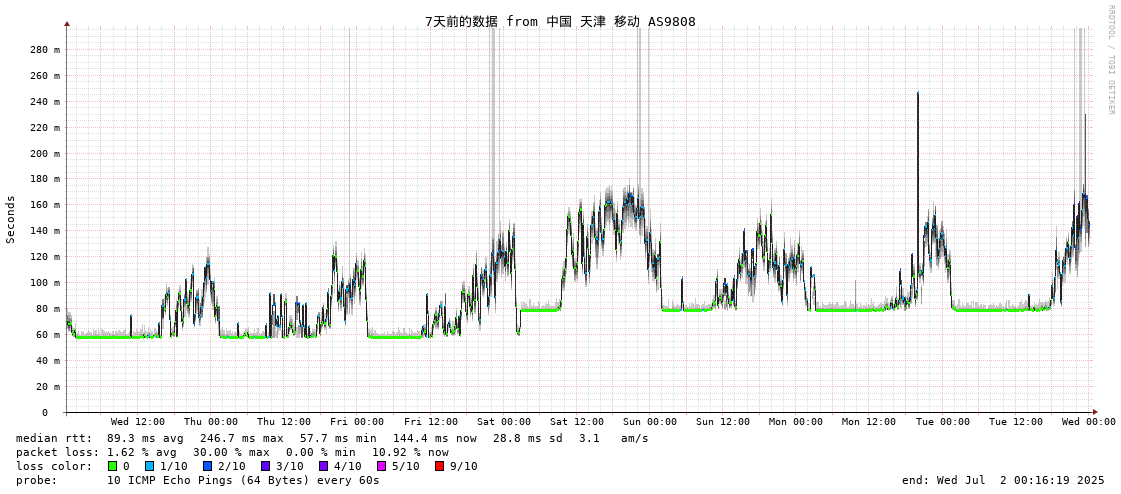The width and height of the screenshot is (1121, 494).
Task: Click the 80 m y-axis tick label
Action: coord(49,309)
